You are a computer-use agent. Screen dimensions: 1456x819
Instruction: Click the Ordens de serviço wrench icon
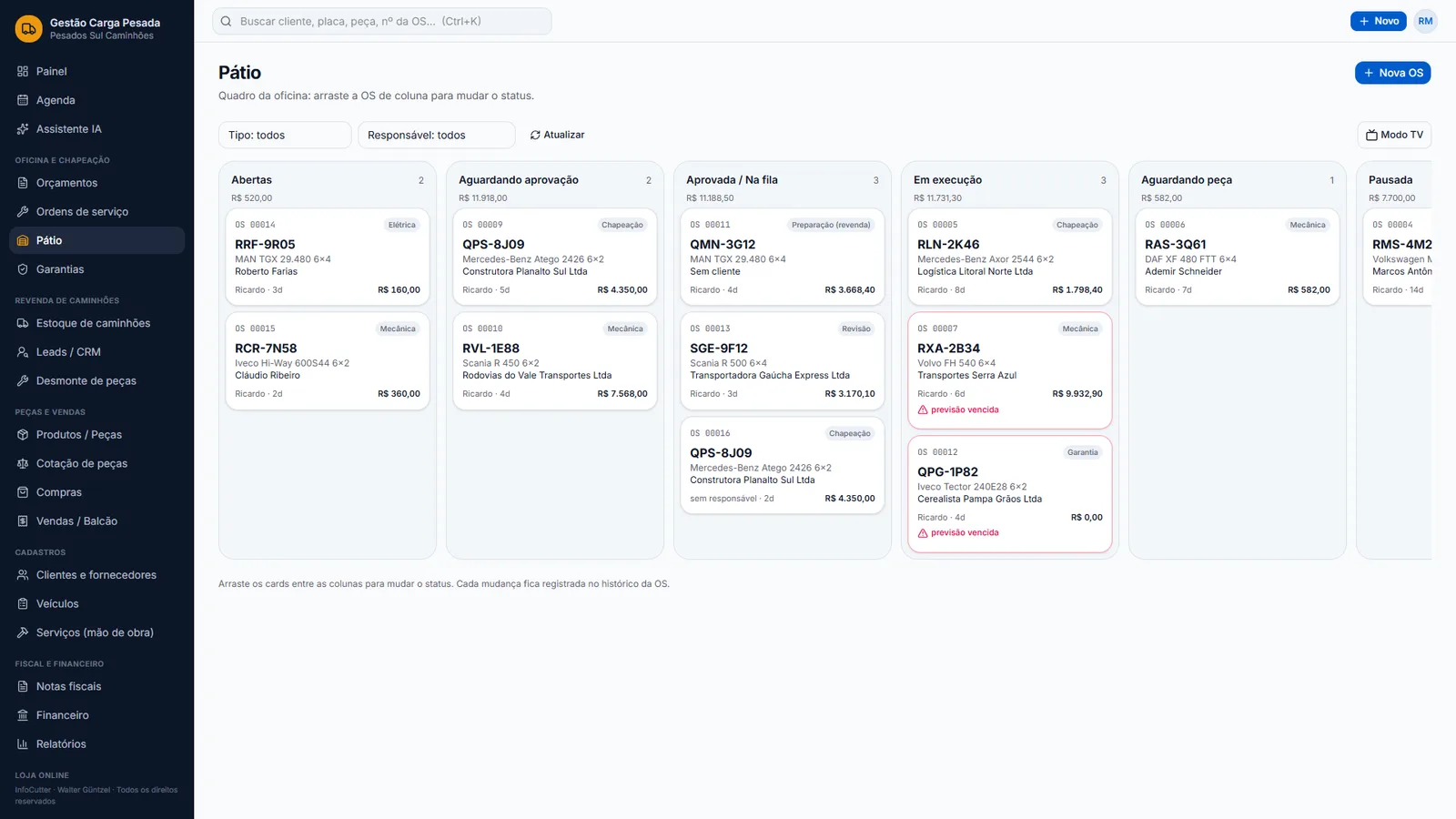23,212
